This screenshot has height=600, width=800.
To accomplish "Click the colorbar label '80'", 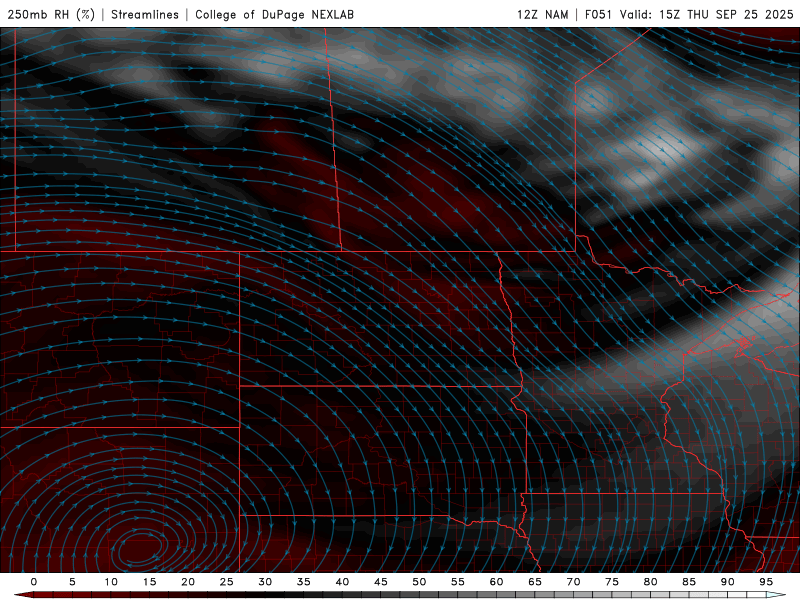I will coord(650,582).
